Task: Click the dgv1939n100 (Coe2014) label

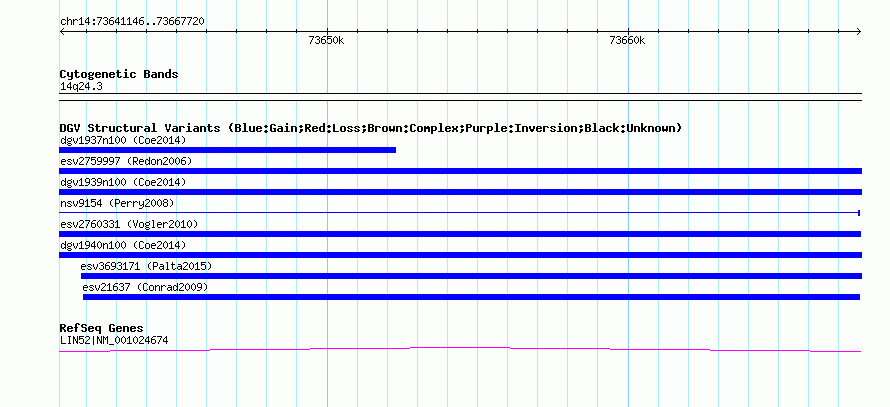Action: [123, 182]
